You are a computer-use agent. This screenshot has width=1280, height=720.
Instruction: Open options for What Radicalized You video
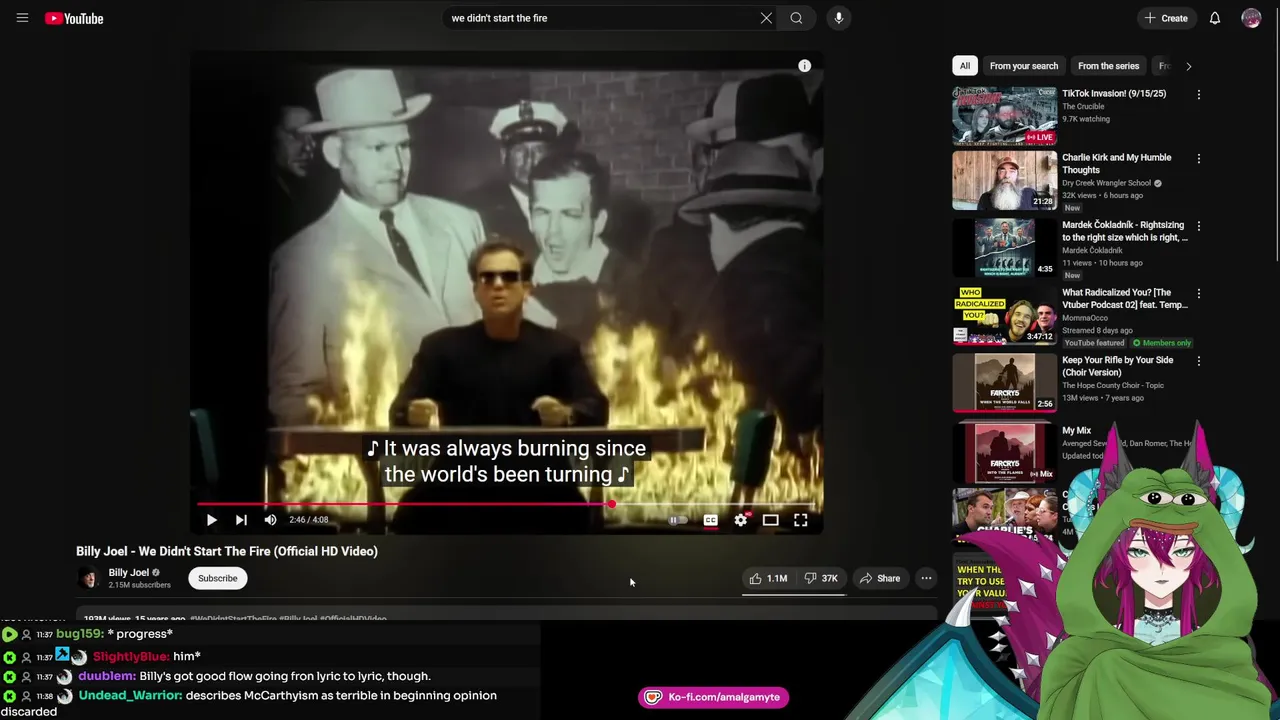pos(1198,294)
